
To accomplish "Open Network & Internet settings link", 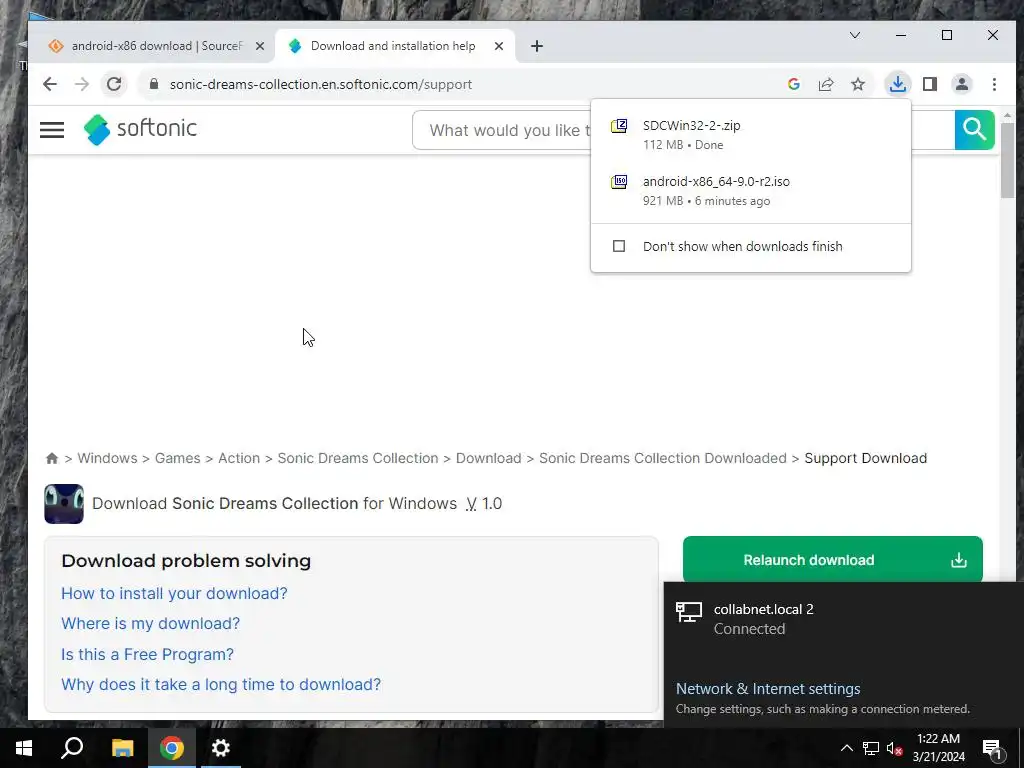I will (x=768, y=688).
